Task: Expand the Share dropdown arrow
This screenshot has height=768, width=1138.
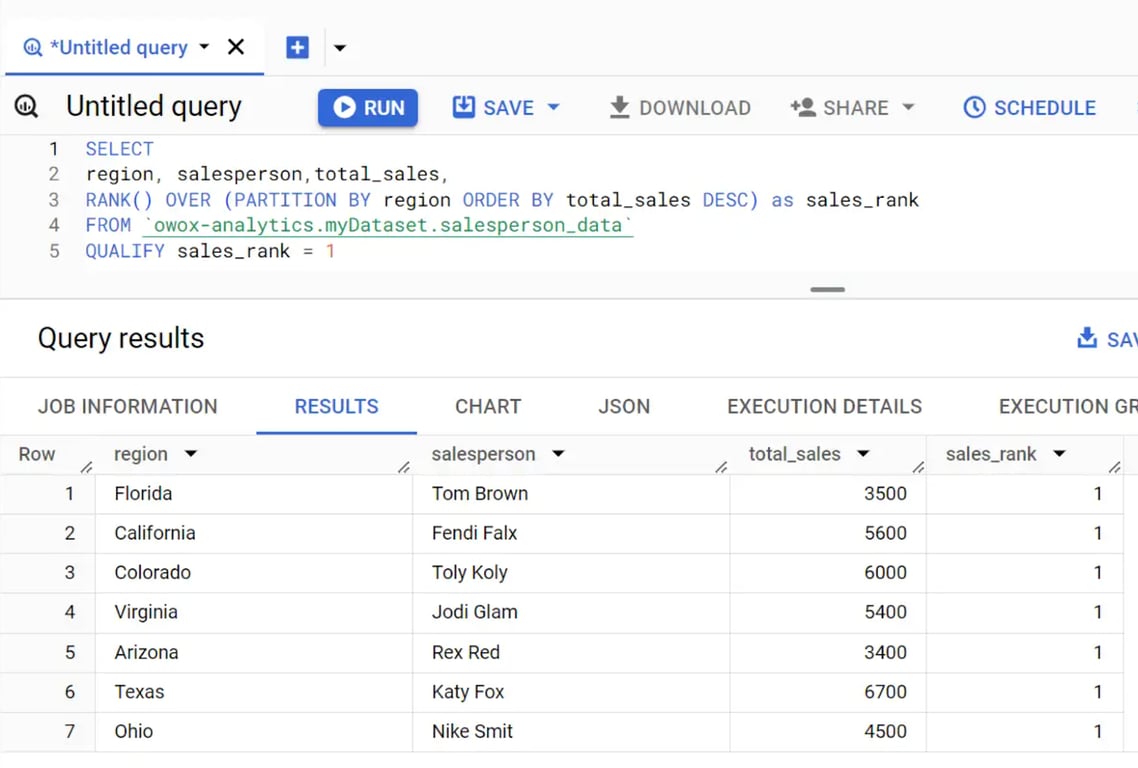Action: (x=908, y=107)
